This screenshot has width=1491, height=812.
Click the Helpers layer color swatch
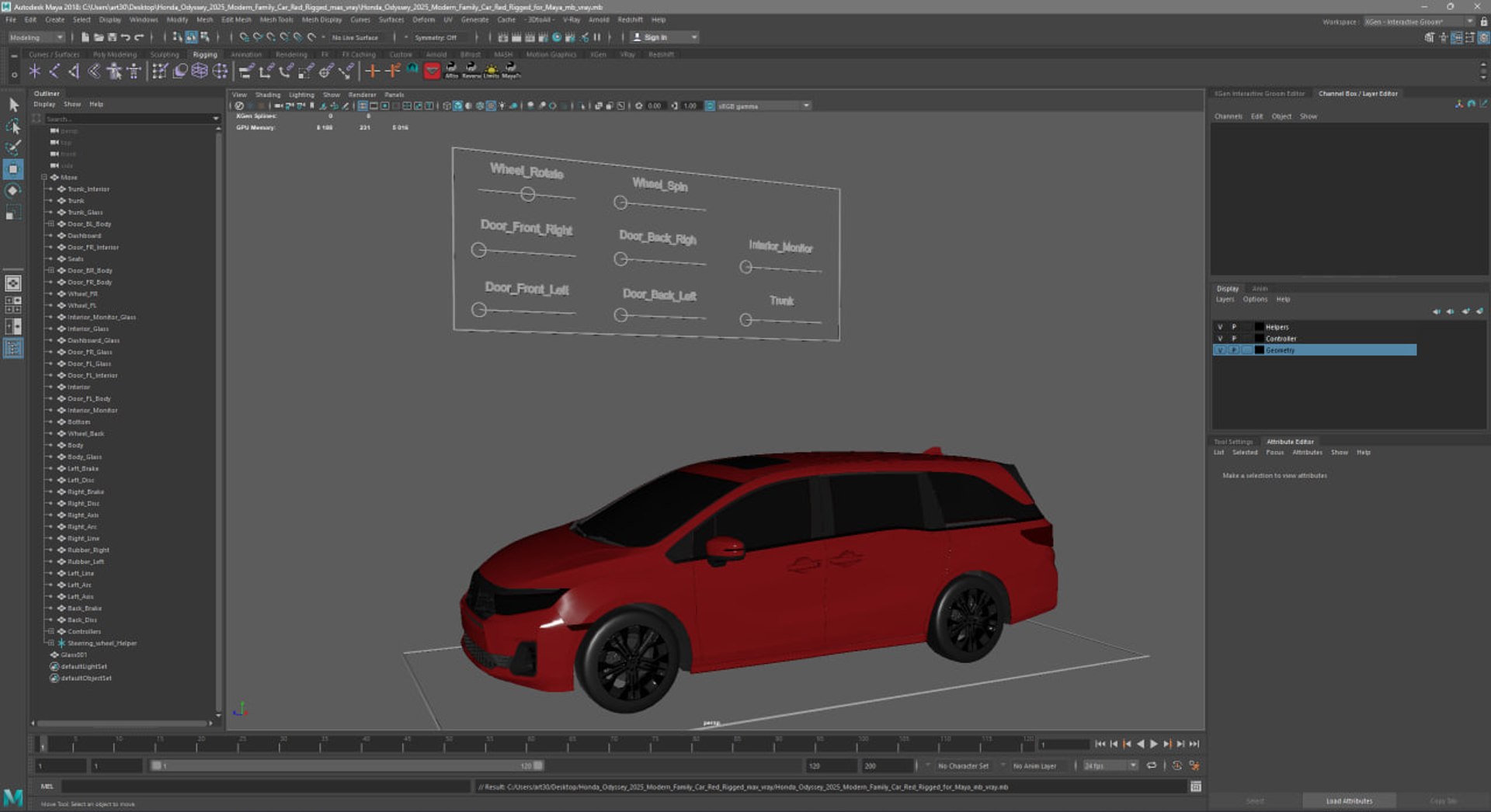1259,327
